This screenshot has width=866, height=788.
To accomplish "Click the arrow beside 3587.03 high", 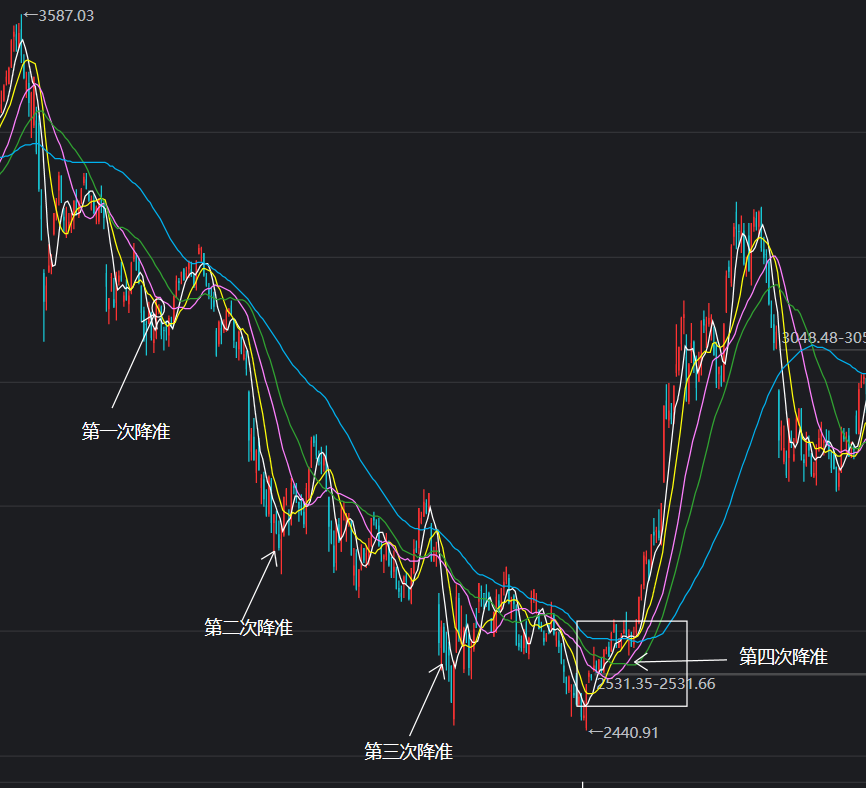I will tap(28, 16).
